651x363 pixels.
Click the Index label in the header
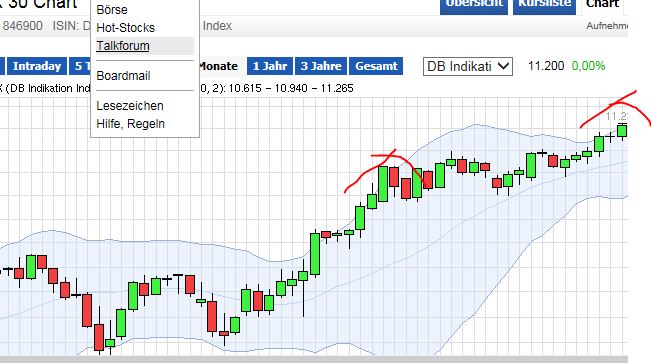(x=217, y=26)
